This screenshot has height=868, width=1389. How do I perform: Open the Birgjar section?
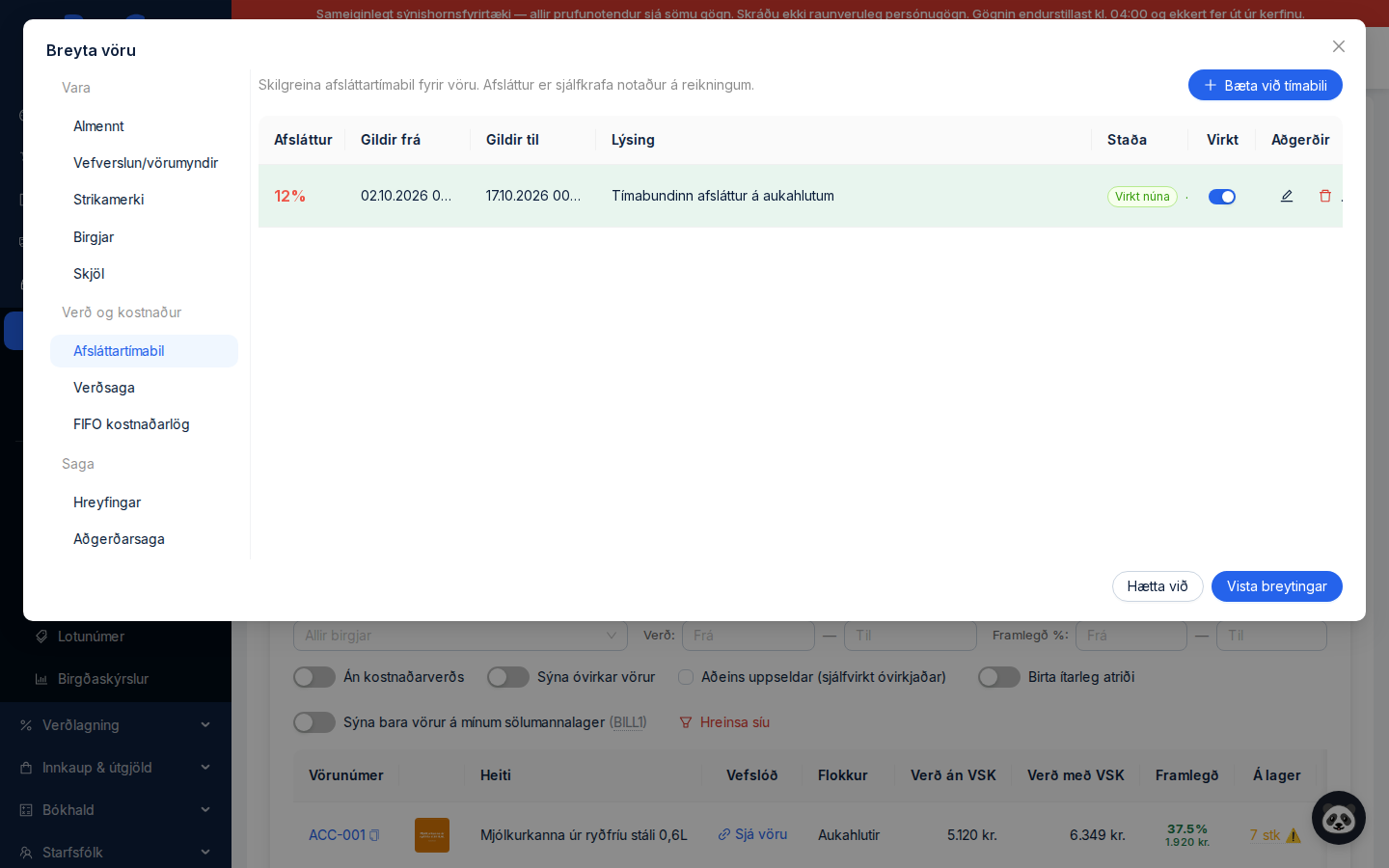pyautogui.click(x=144, y=237)
